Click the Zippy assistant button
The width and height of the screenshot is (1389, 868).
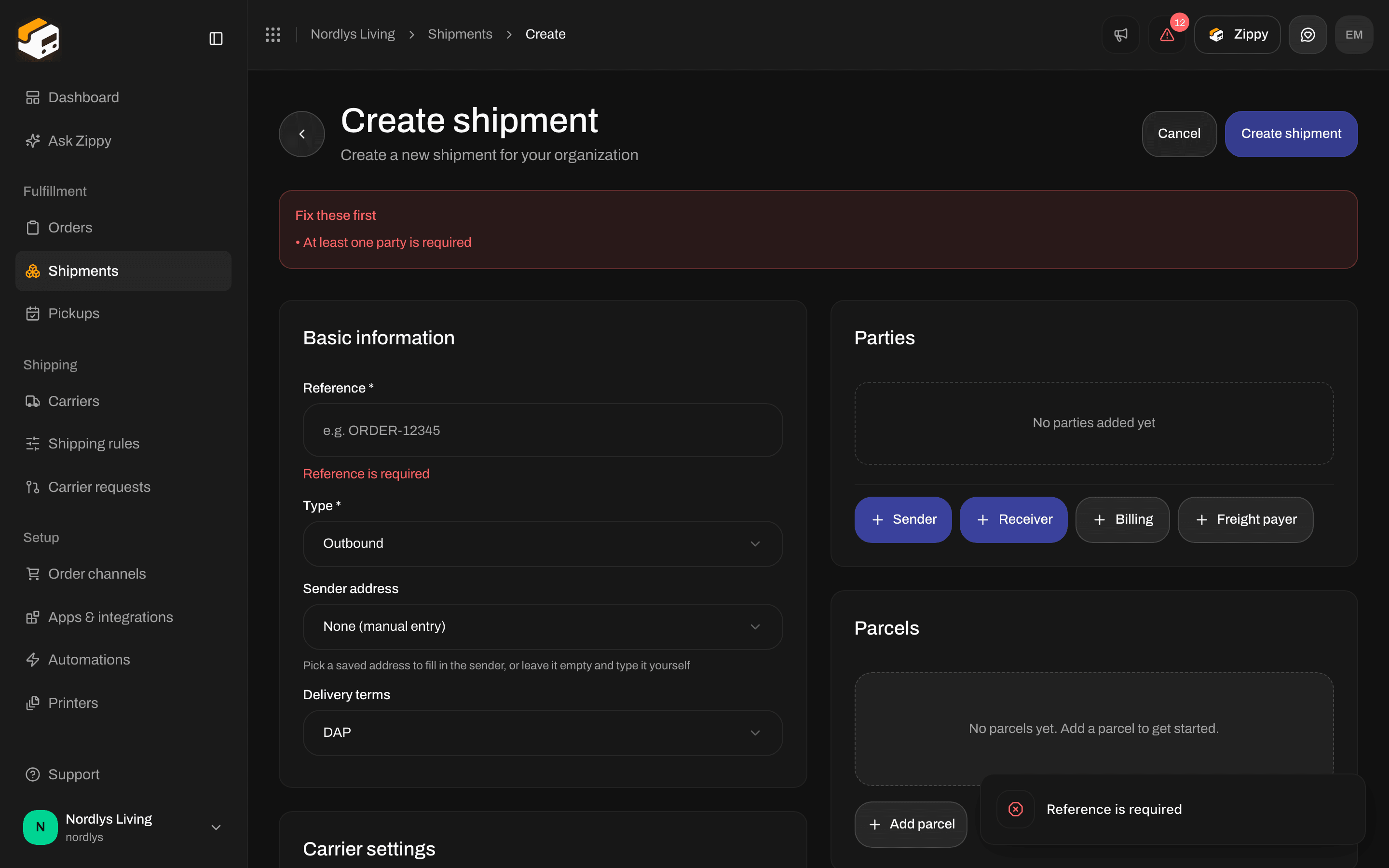click(1237, 34)
